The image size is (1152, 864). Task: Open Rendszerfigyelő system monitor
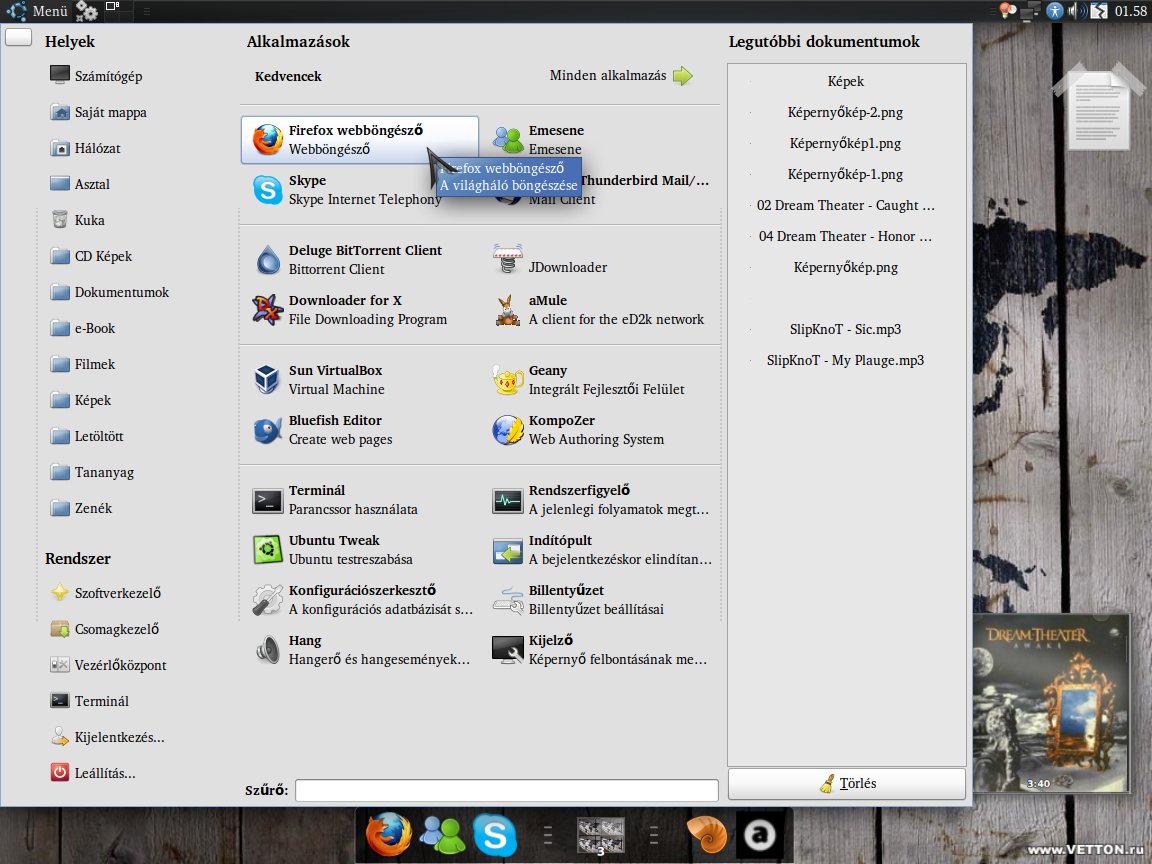click(601, 500)
